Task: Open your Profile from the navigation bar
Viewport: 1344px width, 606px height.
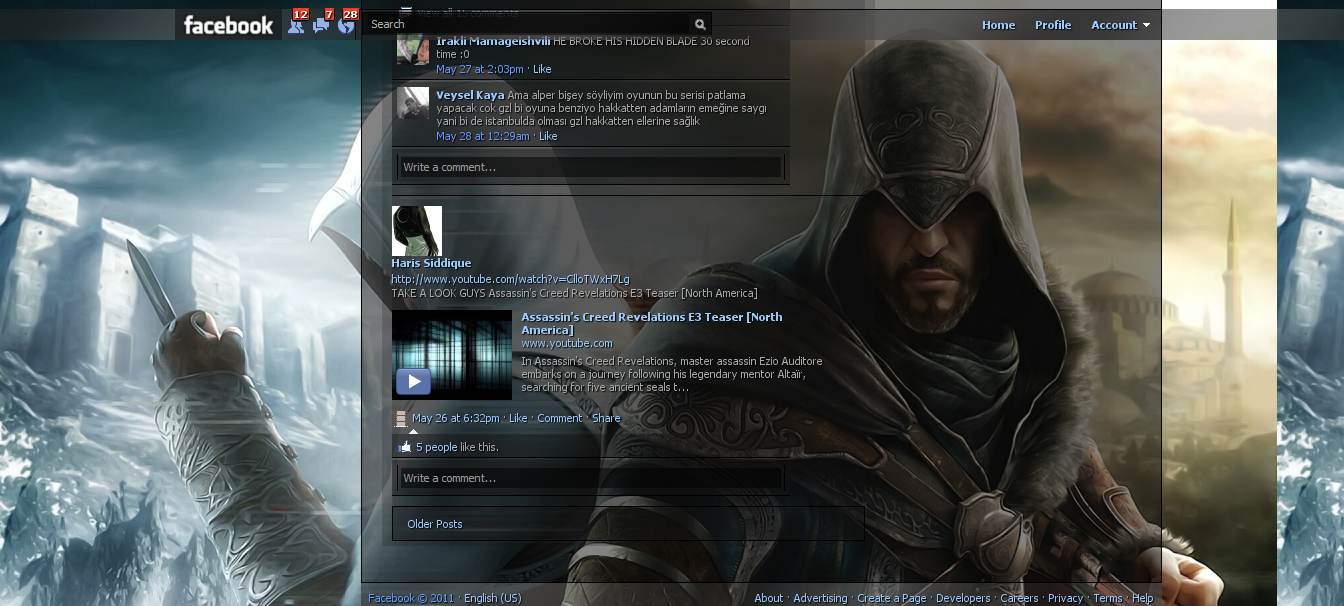Action: 1053,25
